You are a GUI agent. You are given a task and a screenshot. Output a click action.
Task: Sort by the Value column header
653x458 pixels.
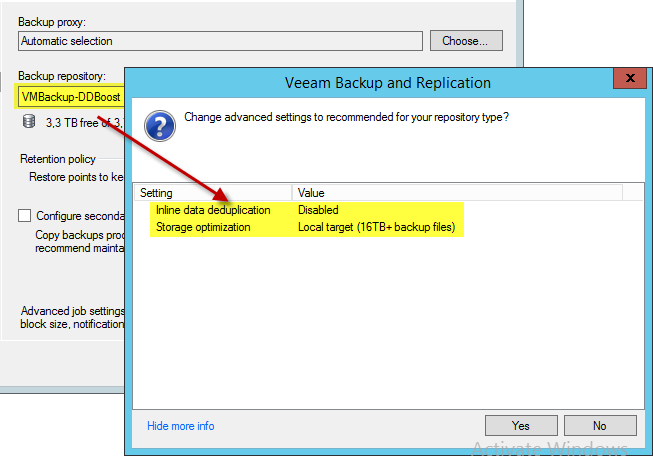tap(456, 192)
